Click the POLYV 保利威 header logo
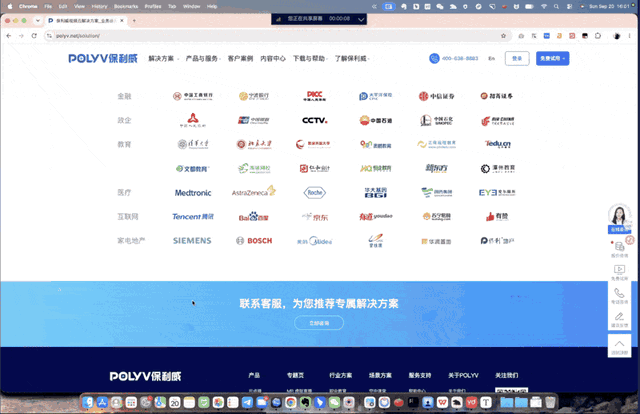 103,59
